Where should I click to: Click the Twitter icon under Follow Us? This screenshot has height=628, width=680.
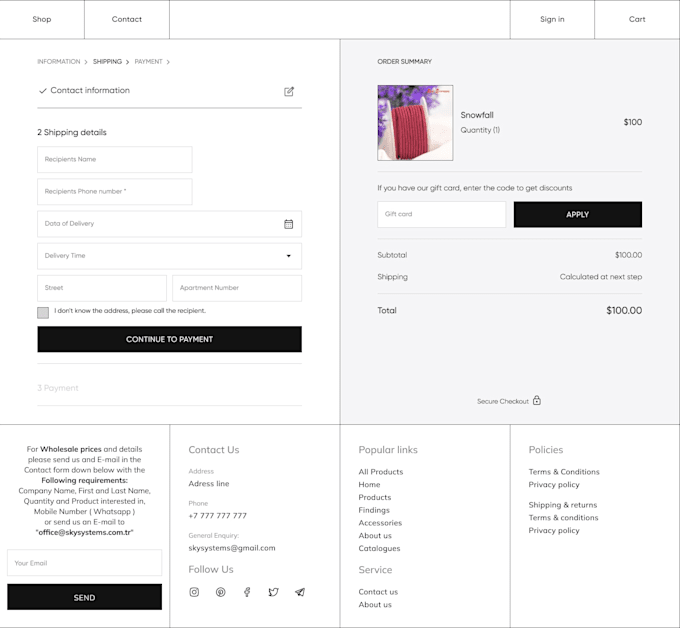coord(273,592)
